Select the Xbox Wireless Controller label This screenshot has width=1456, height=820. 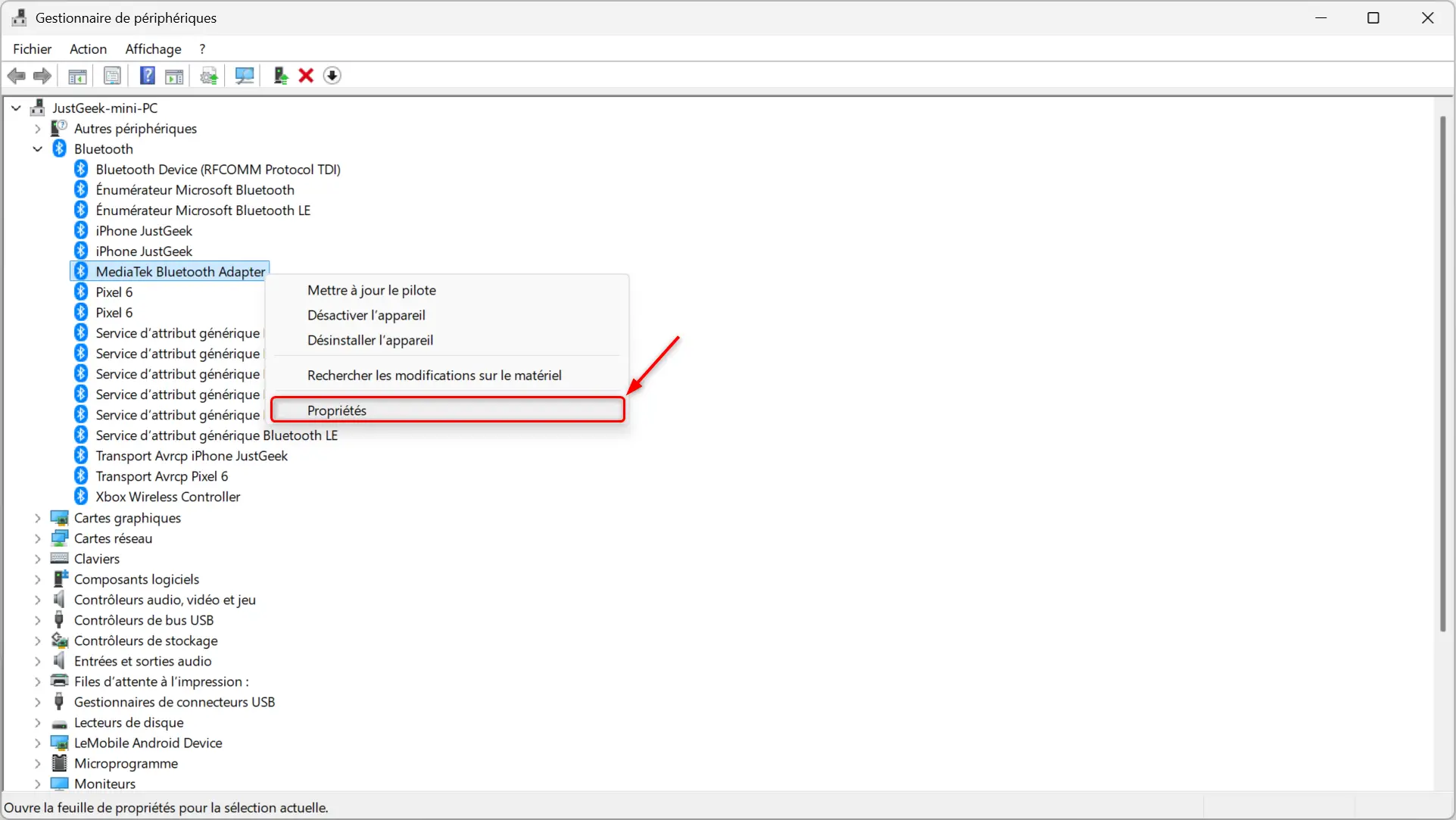(x=168, y=497)
